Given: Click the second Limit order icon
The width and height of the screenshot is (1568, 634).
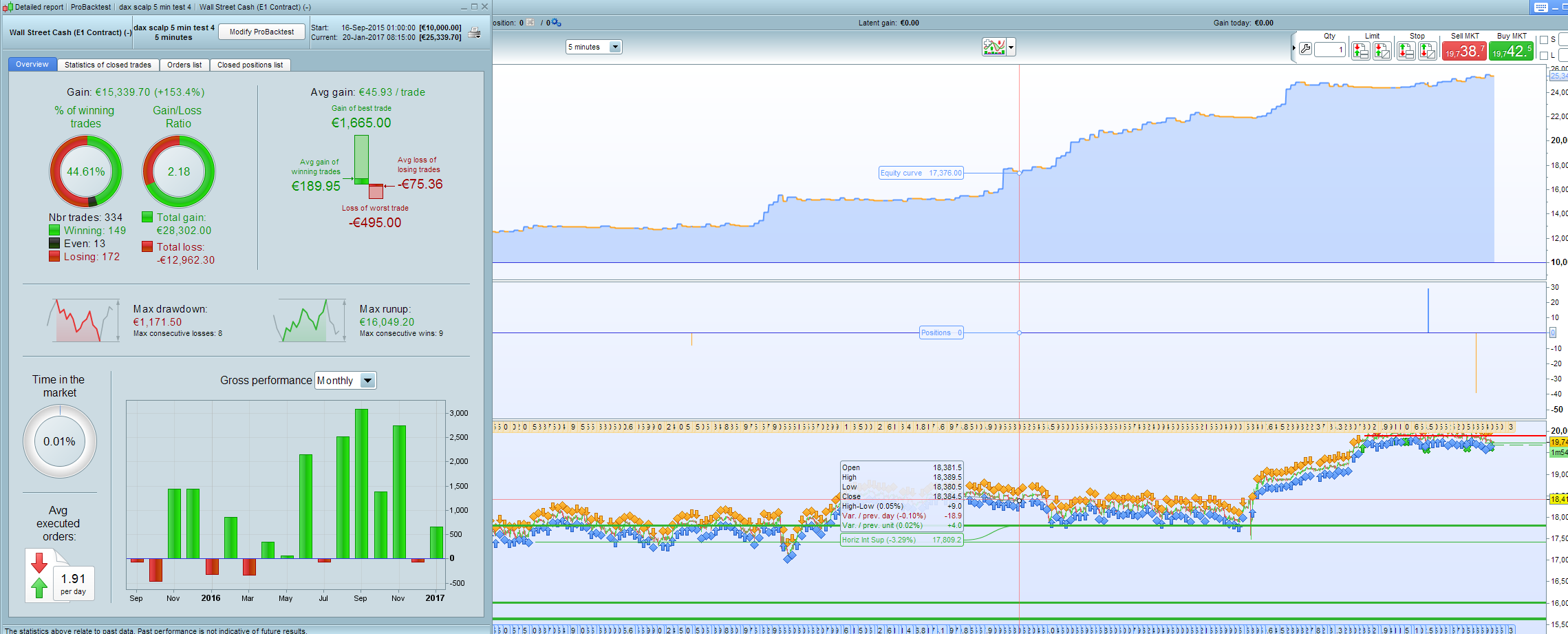Looking at the screenshot, I should tap(1382, 50).
